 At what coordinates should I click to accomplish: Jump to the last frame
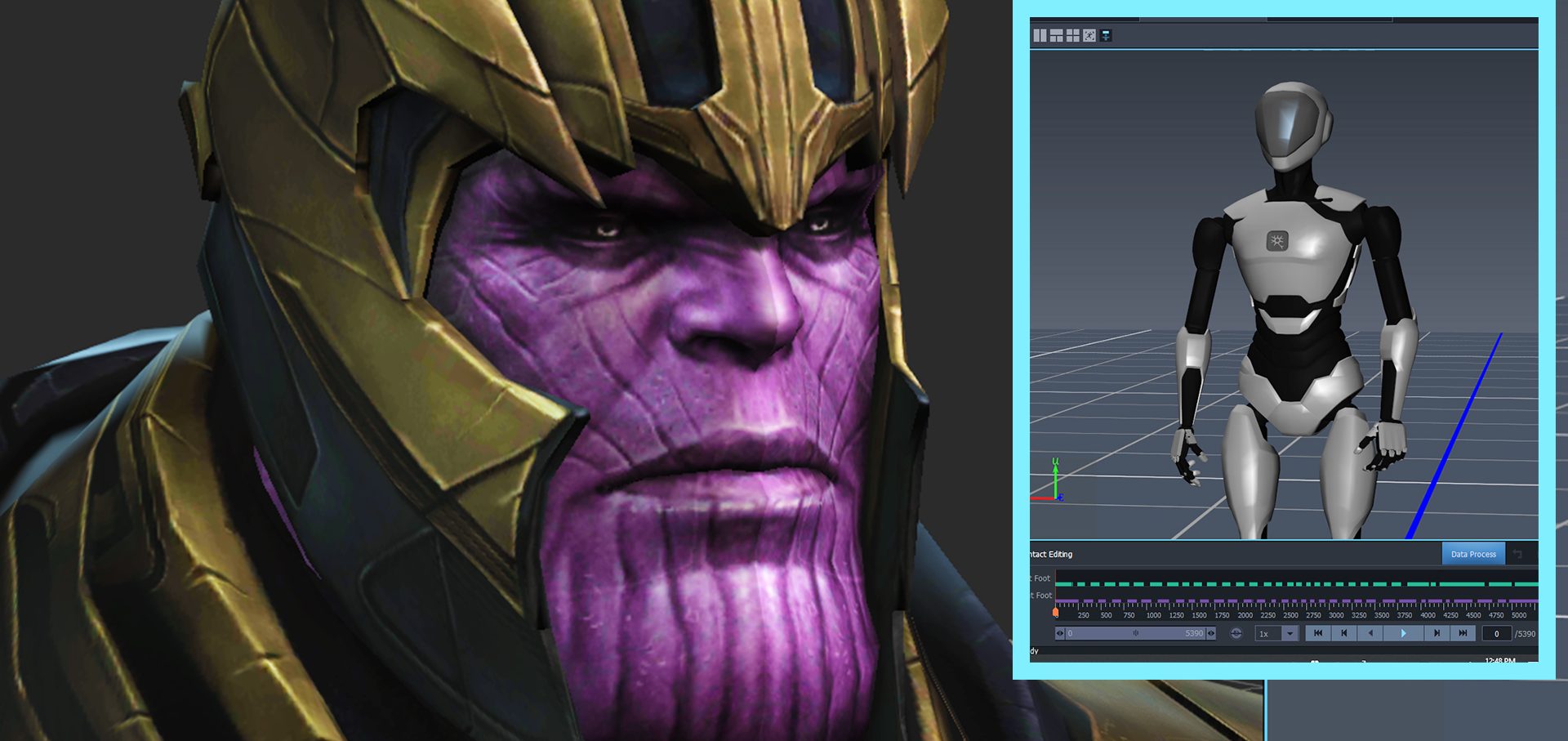coord(1463,633)
